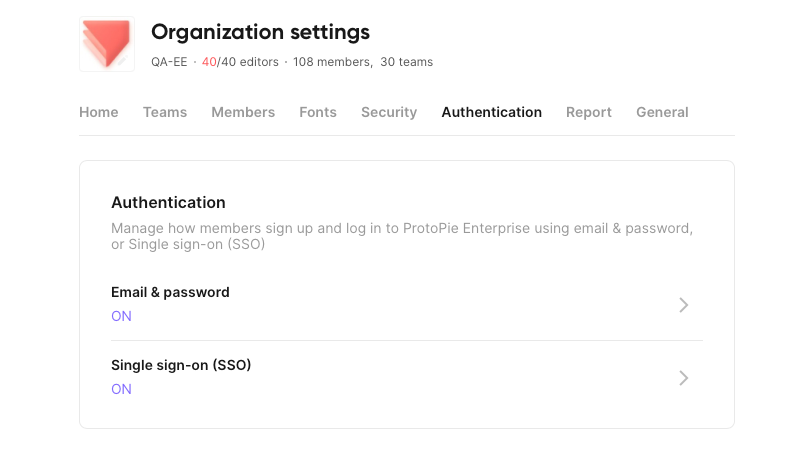The image size is (794, 460).
Task: Expand the Single sign-on (SSO) chevron
Action: coord(684,378)
